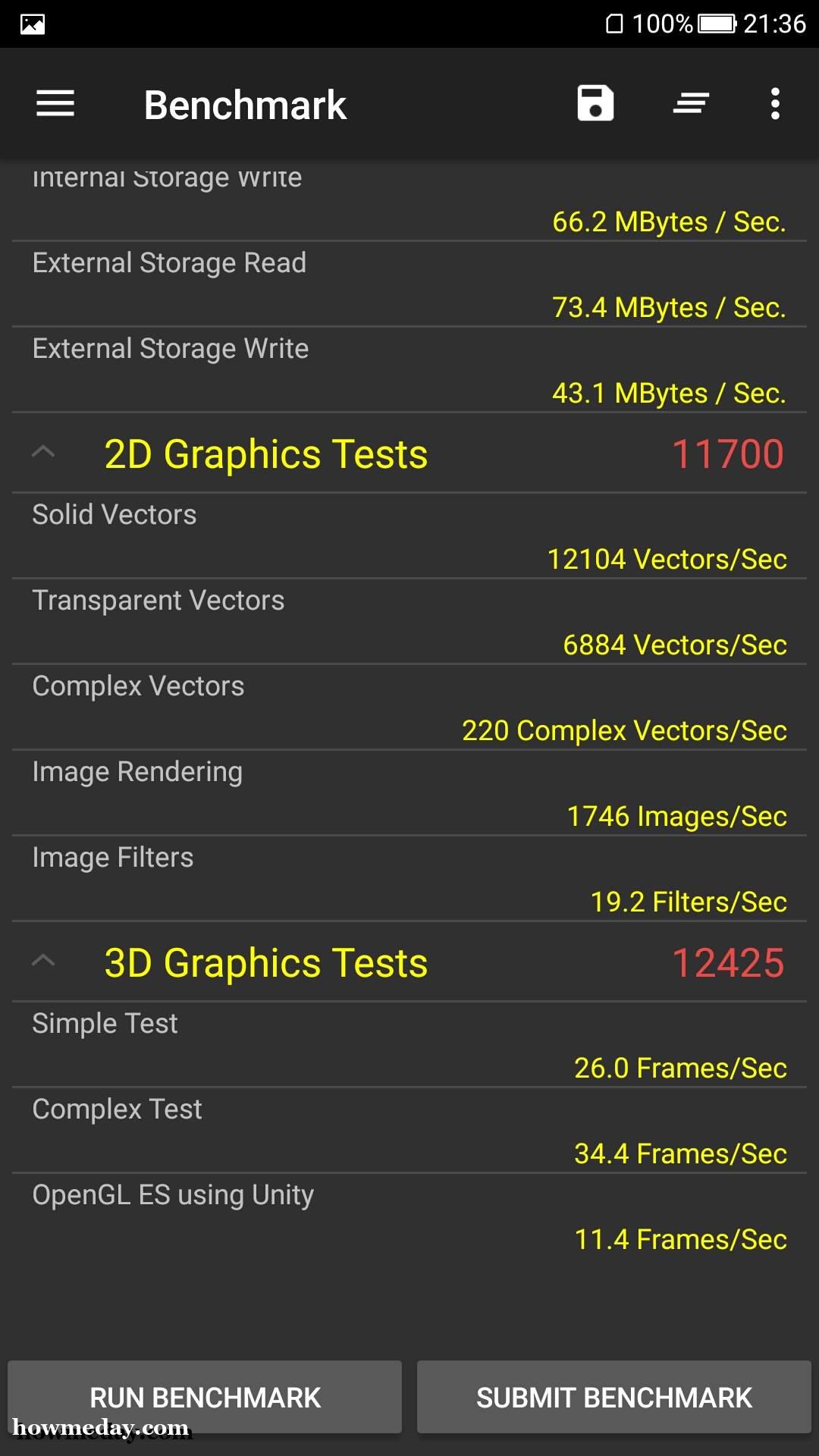The image size is (819, 1456).
Task: Select the 3D Graphics score 12425
Action: (x=728, y=963)
